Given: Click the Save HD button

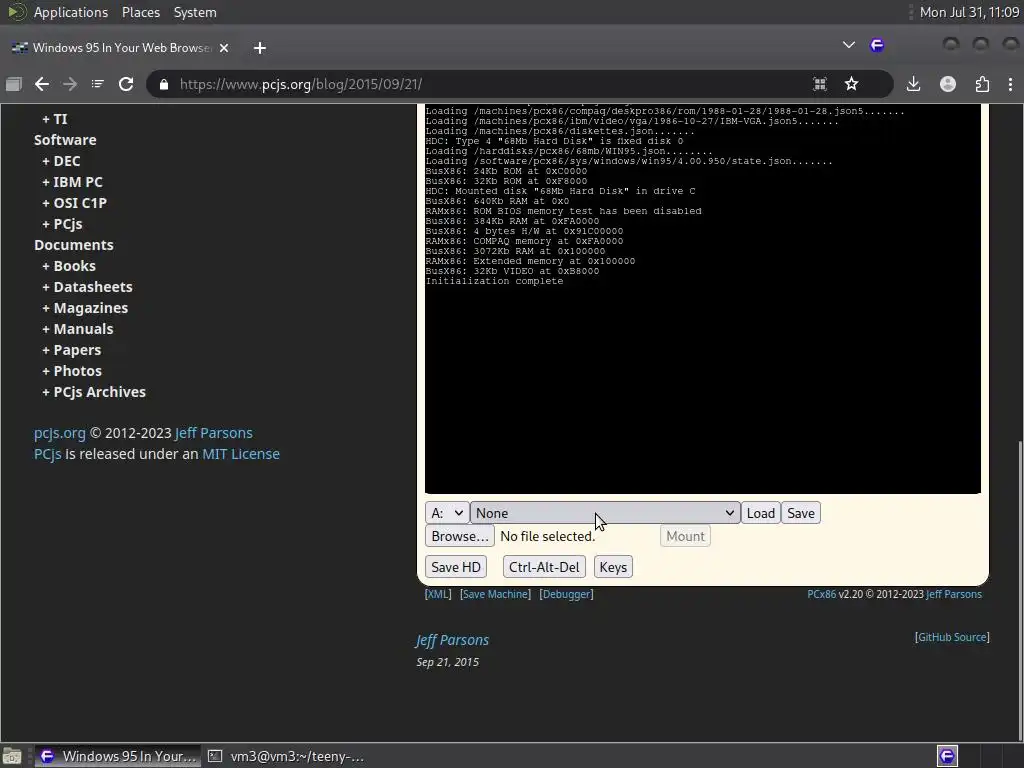Looking at the screenshot, I should (456, 567).
